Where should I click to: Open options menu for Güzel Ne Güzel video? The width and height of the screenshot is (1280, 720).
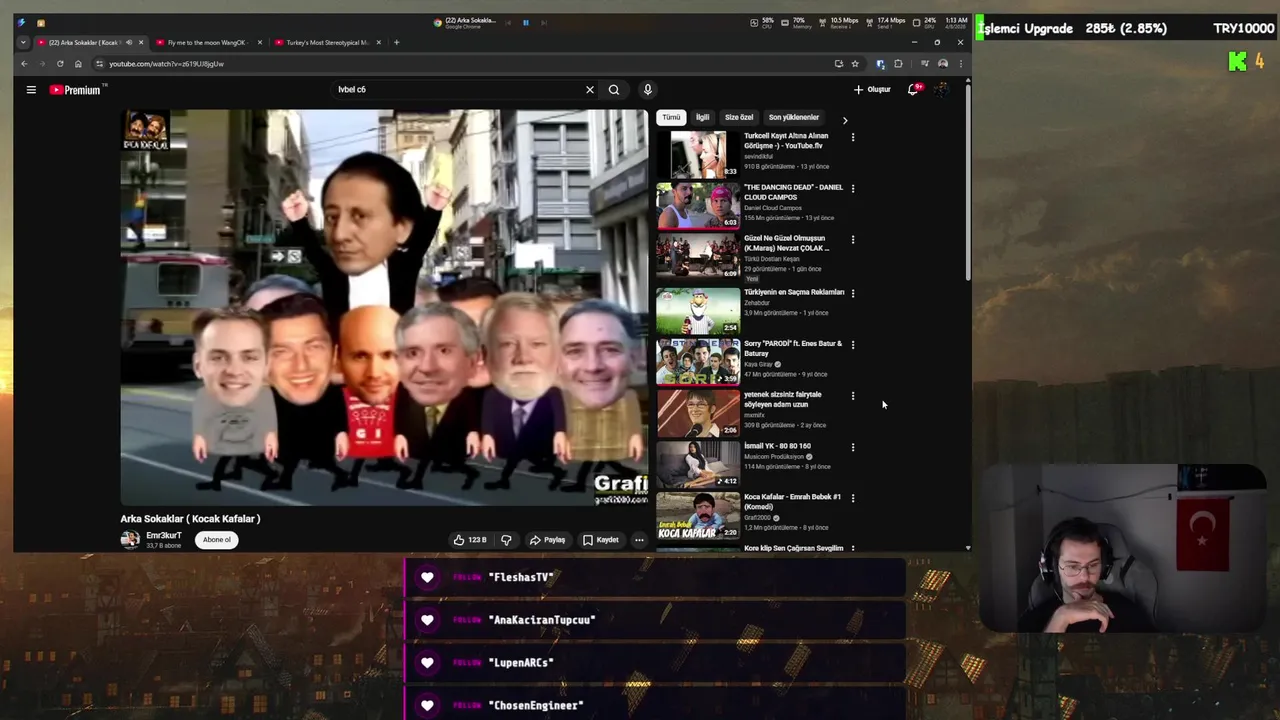[853, 240]
